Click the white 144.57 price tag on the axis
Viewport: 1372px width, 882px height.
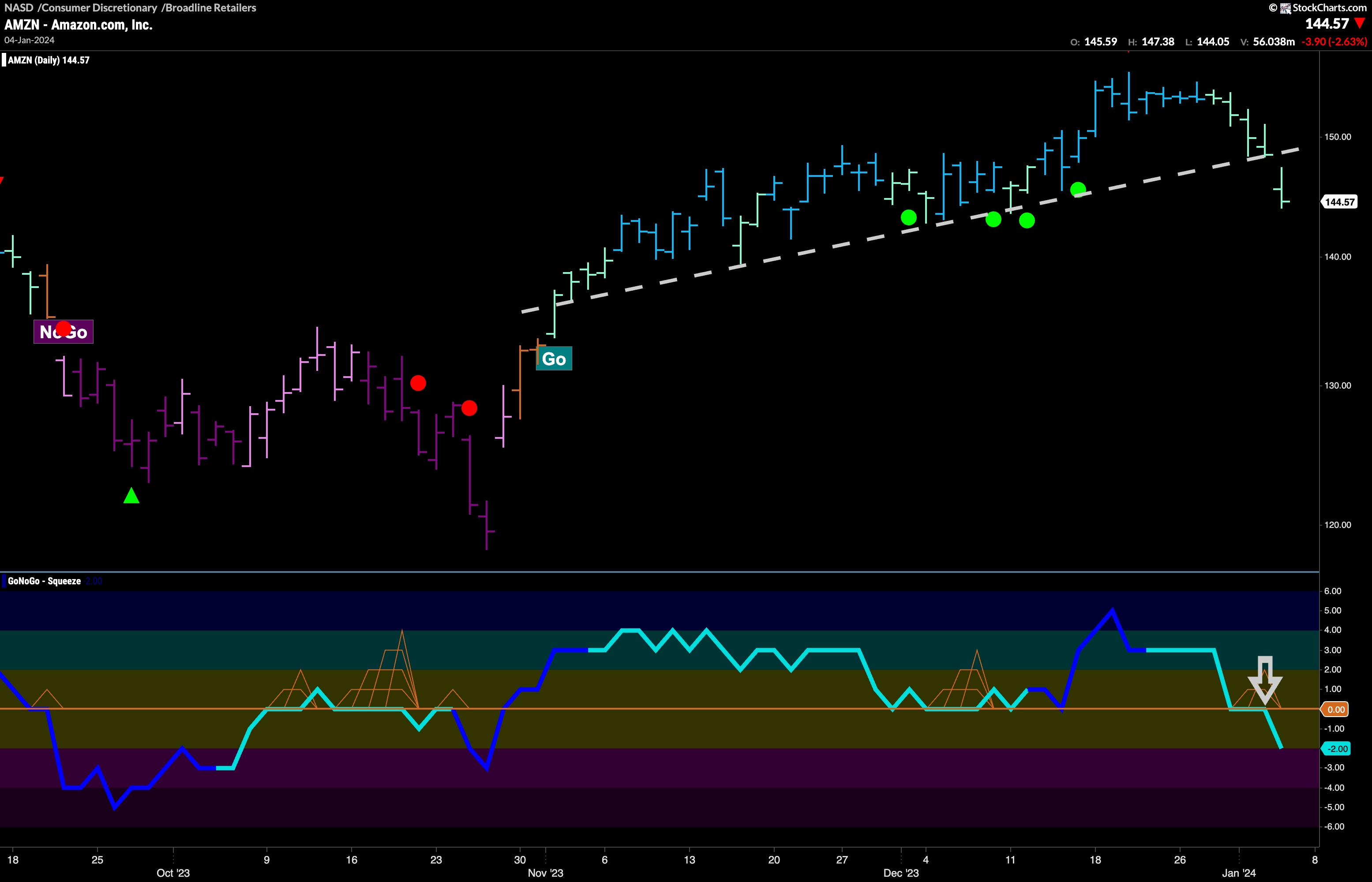1340,202
